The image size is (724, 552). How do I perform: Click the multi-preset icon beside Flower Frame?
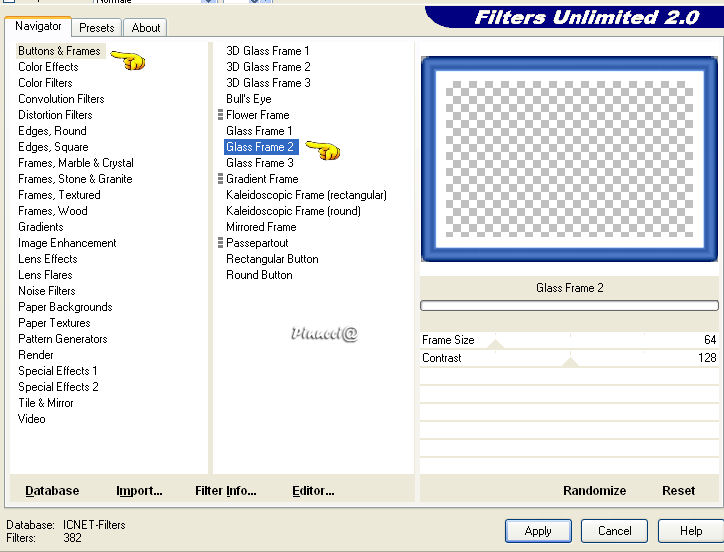tap(220, 115)
